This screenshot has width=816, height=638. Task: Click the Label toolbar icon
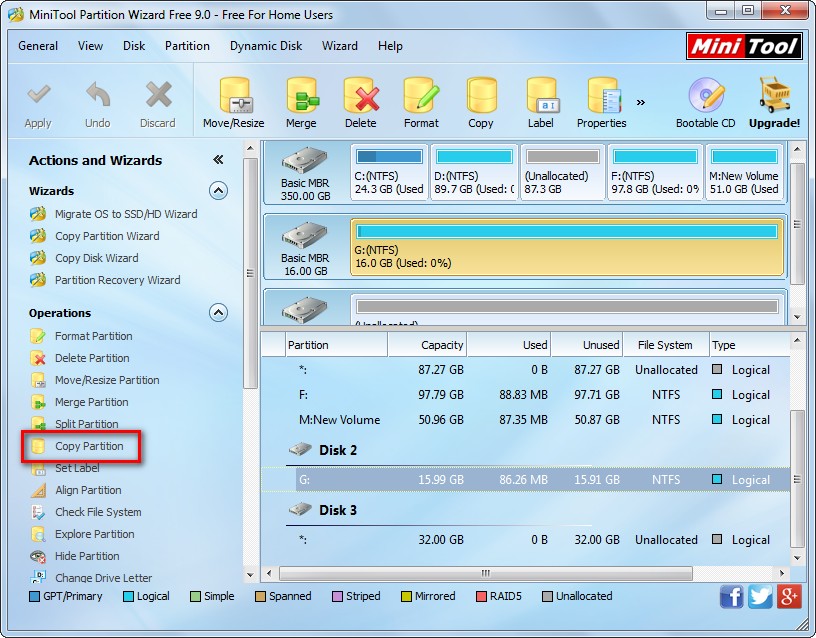click(541, 100)
